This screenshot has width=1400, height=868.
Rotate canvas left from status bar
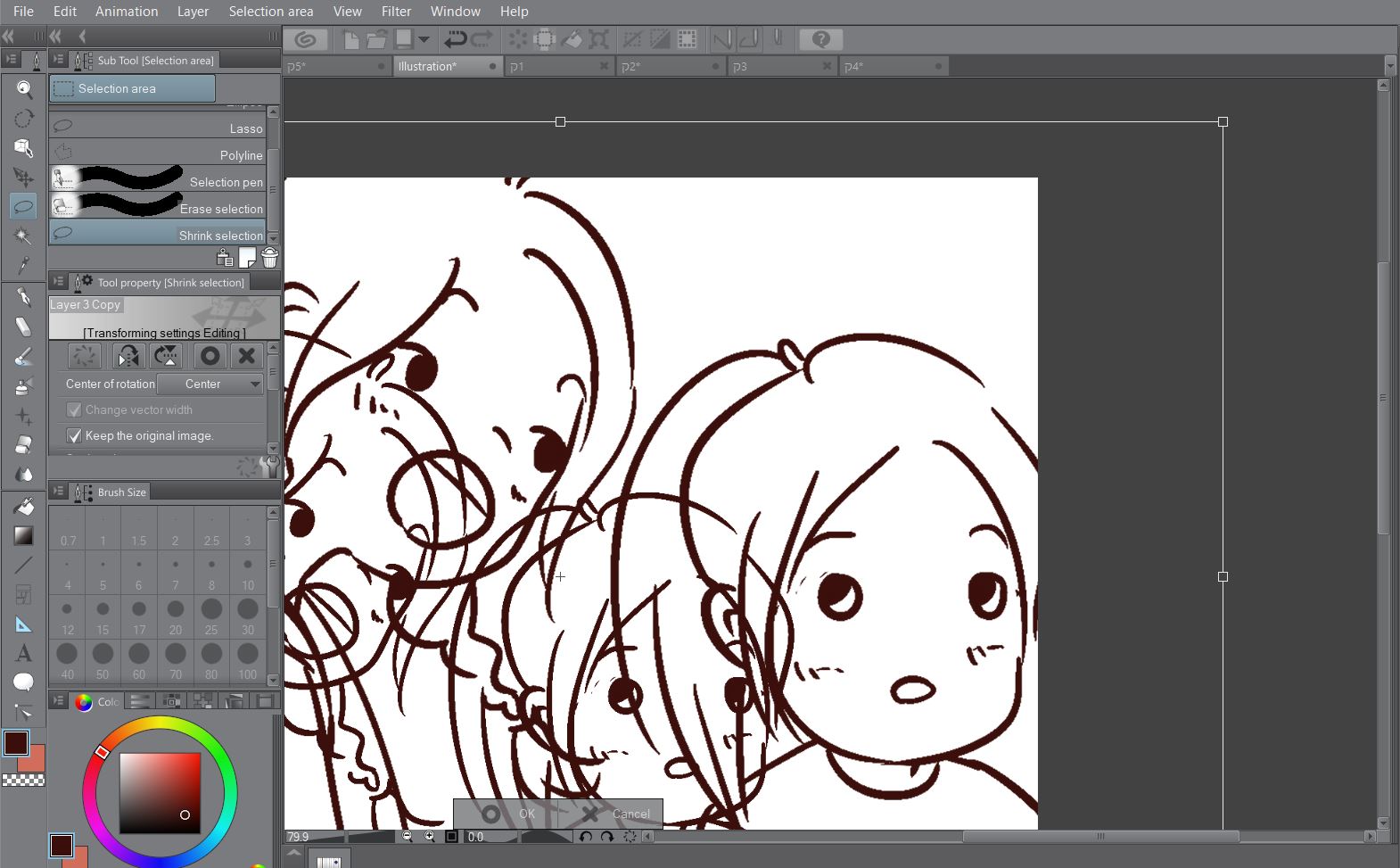[585, 837]
